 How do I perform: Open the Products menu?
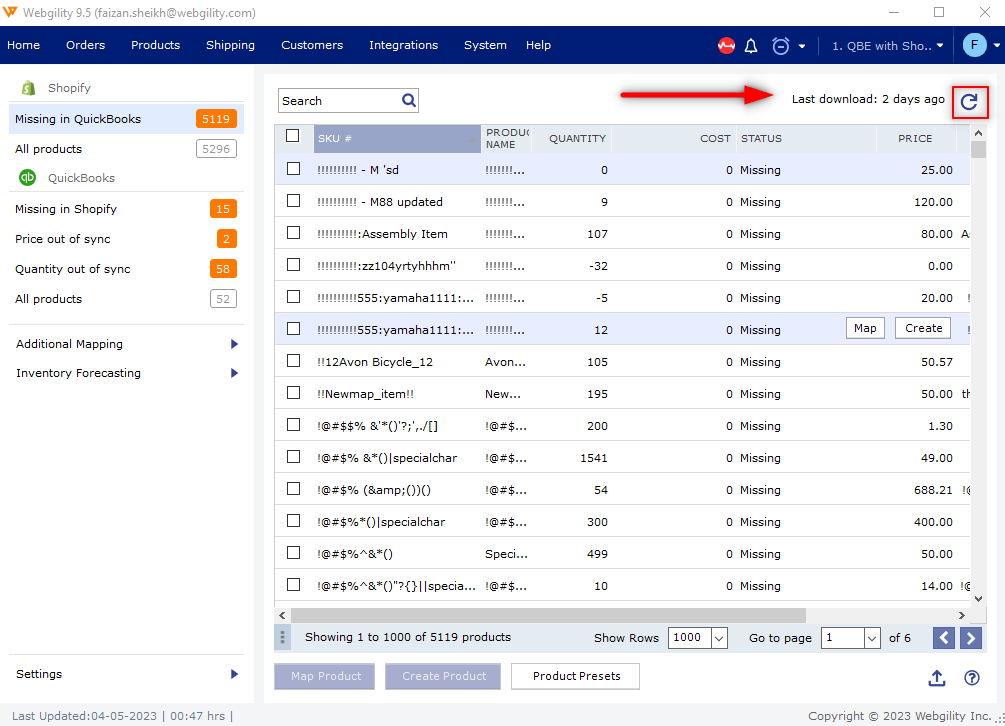[155, 45]
